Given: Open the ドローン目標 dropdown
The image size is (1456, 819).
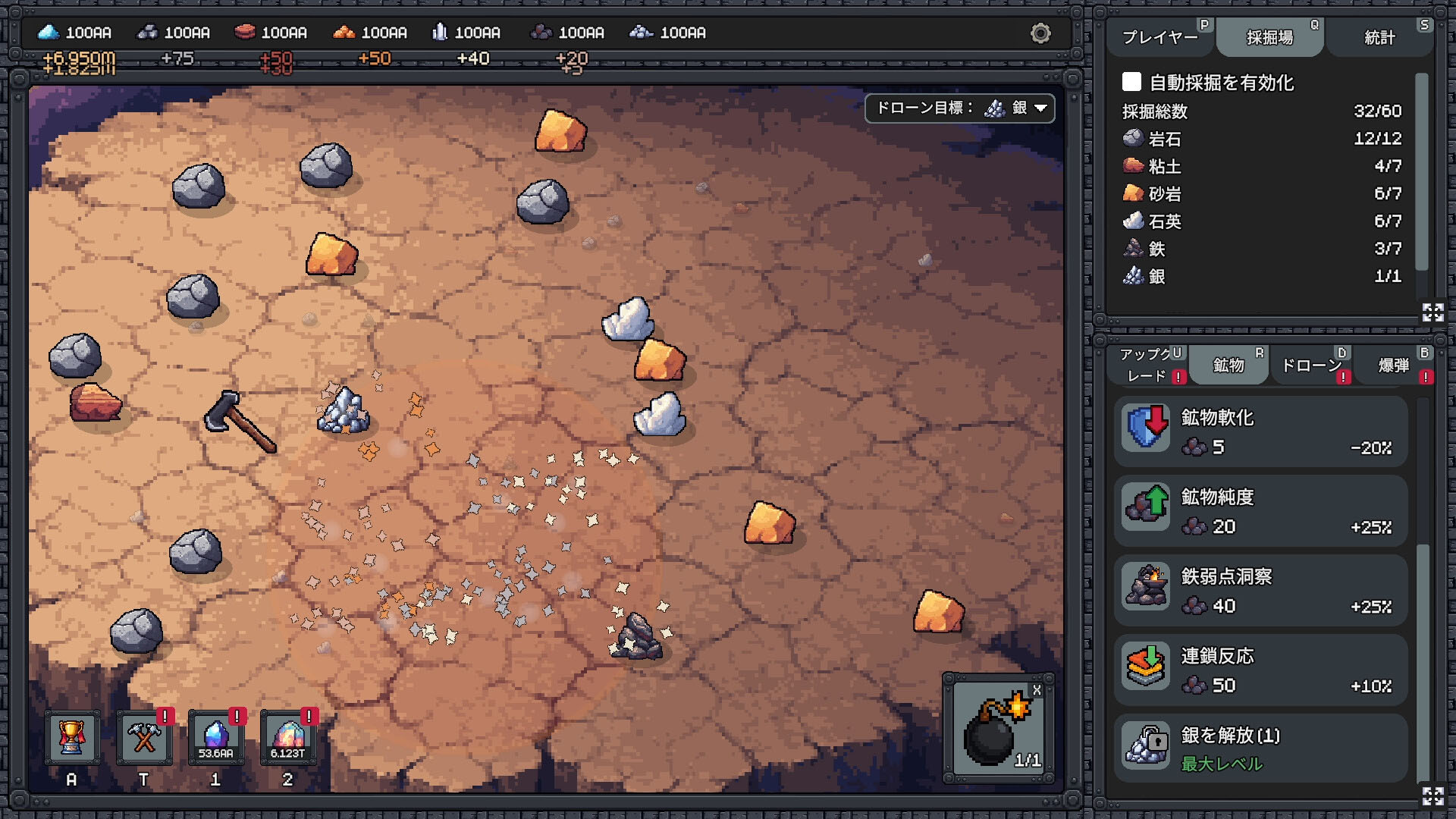Looking at the screenshot, I should [x=960, y=108].
